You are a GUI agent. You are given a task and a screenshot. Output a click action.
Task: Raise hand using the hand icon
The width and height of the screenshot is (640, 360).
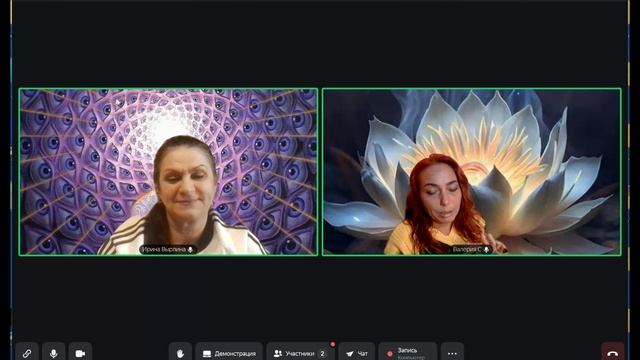[180, 352]
